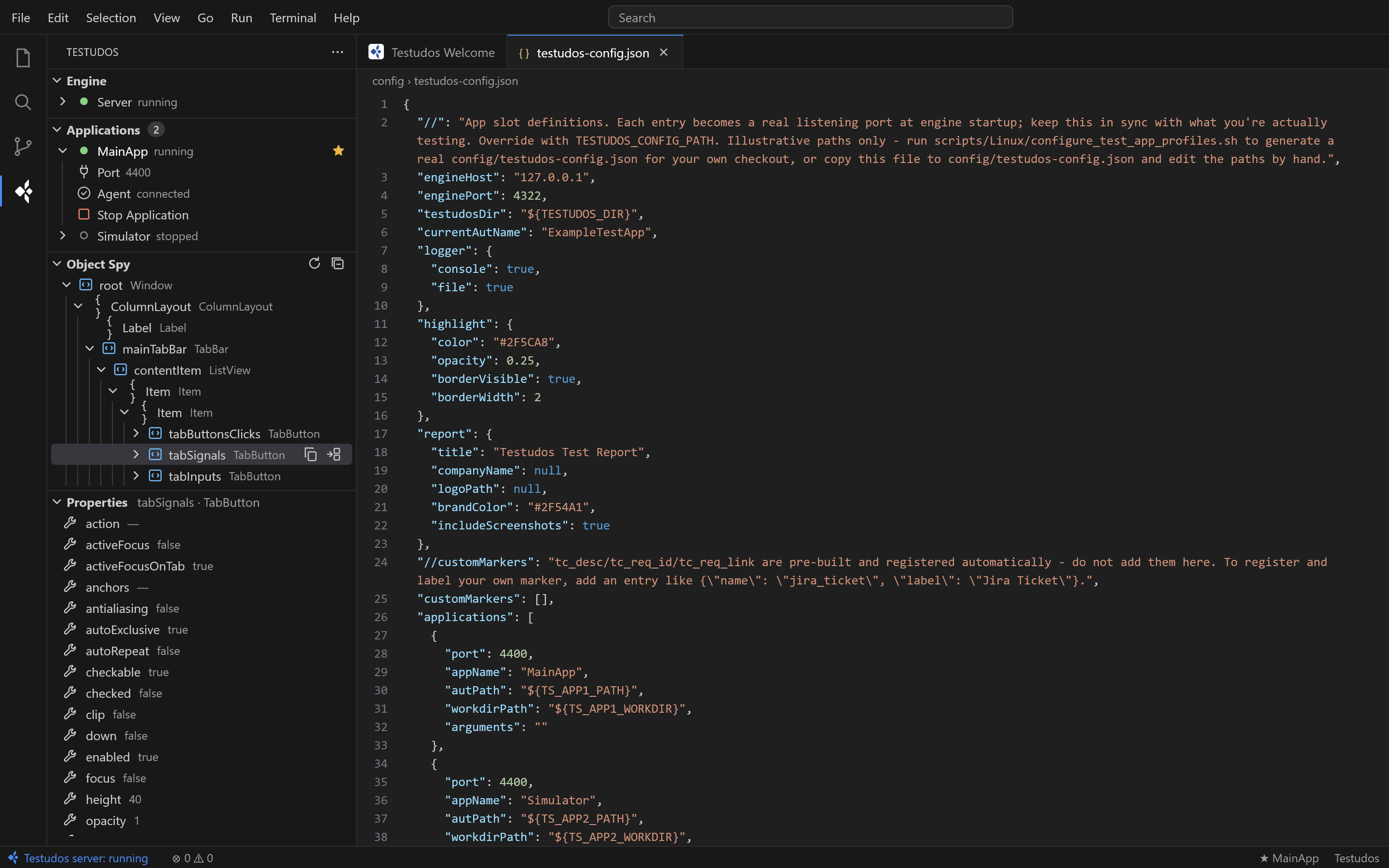Image resolution: width=1389 pixels, height=868 pixels.
Task: Refresh the Object Spy tree
Action: click(x=314, y=263)
